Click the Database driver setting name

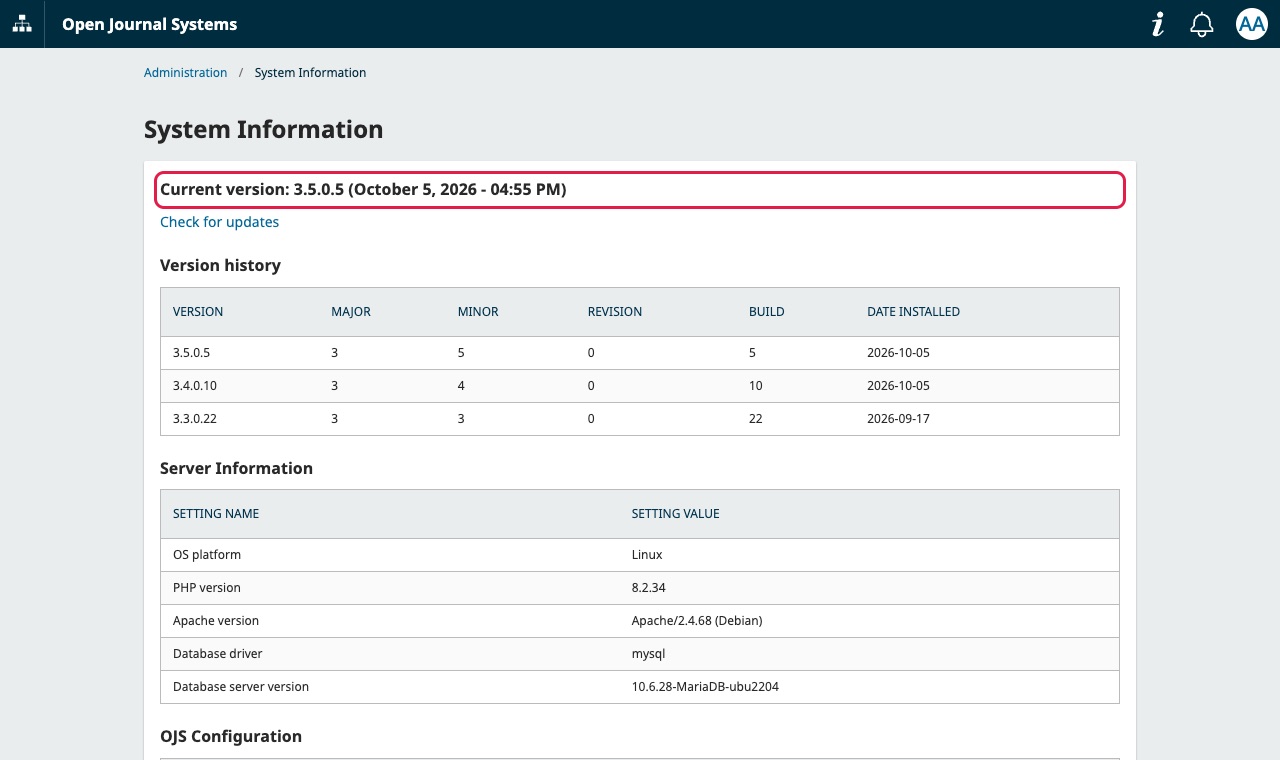(218, 654)
